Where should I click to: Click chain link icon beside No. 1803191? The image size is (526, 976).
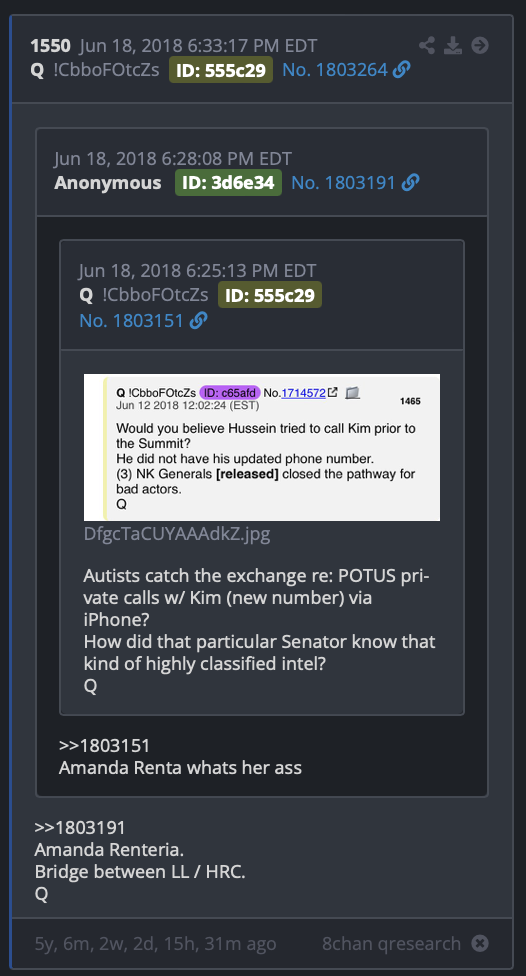pyautogui.click(x=411, y=182)
